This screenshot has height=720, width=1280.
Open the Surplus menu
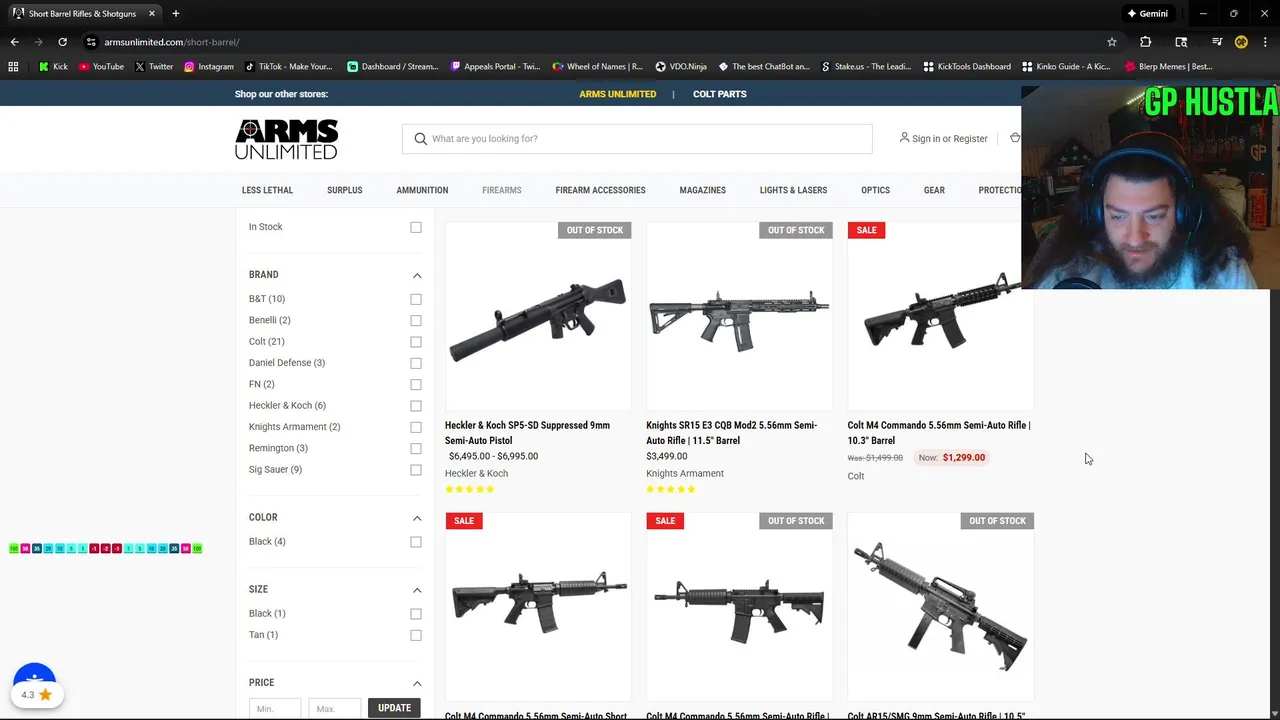point(344,190)
